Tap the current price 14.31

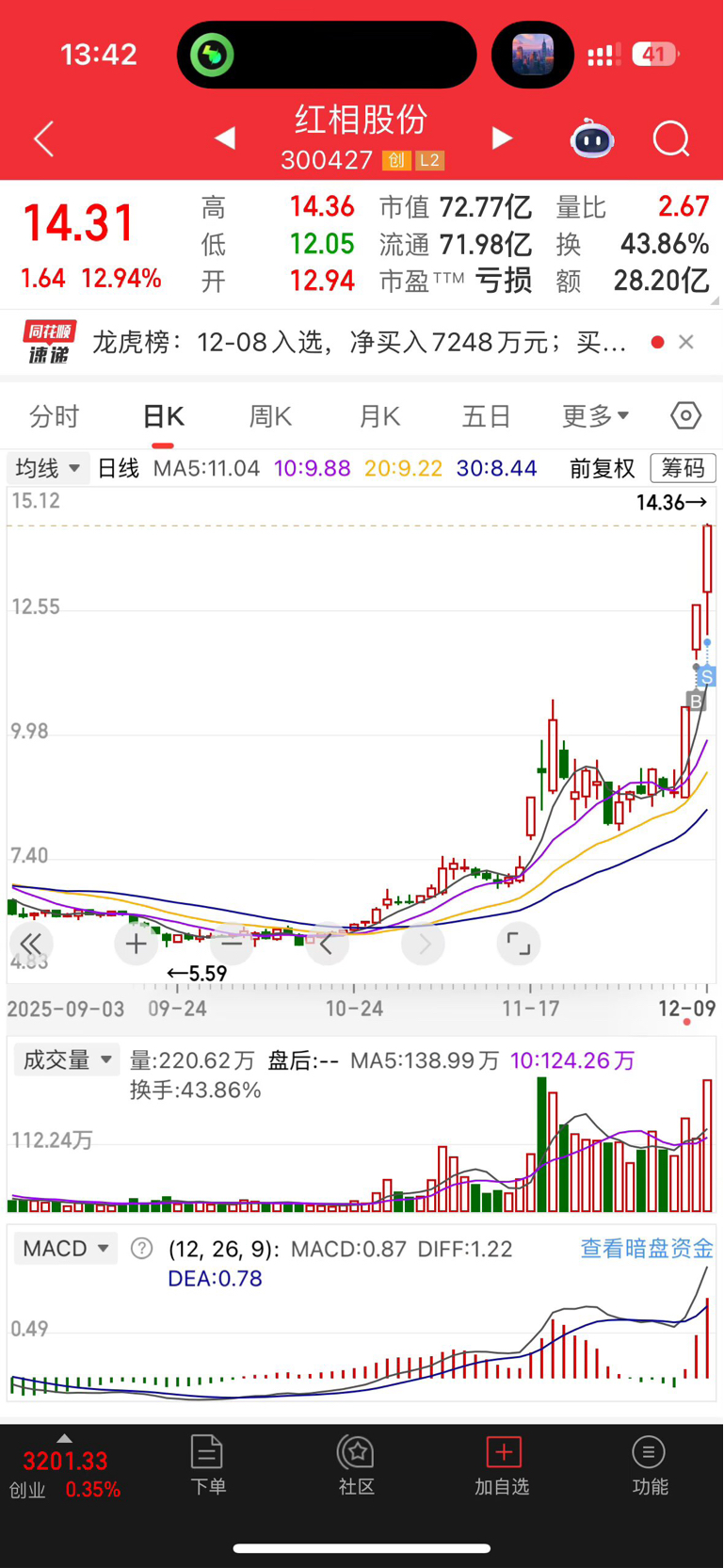coord(79,224)
